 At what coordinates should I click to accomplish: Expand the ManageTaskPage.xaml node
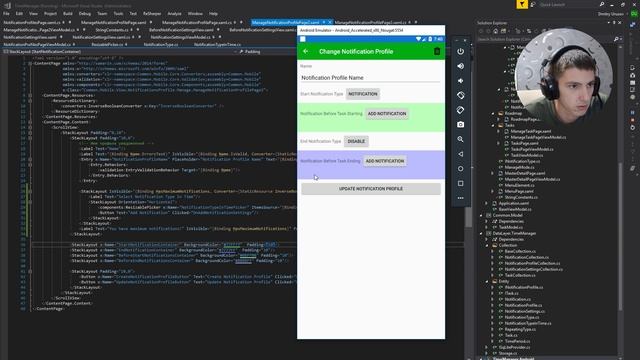point(499,131)
